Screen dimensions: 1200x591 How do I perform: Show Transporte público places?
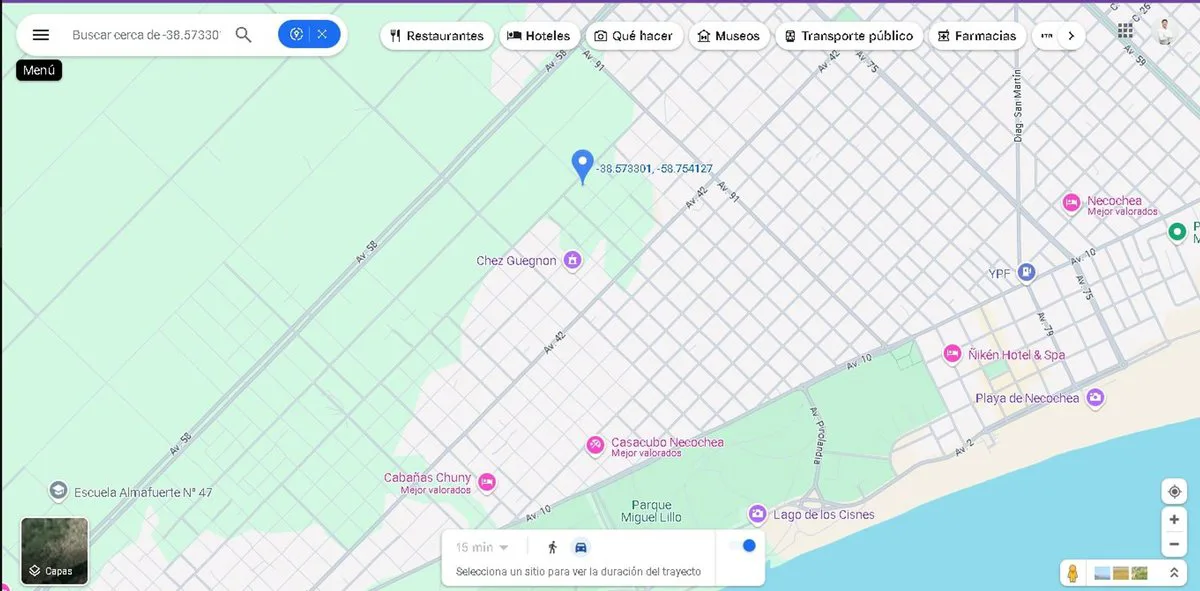tap(849, 36)
